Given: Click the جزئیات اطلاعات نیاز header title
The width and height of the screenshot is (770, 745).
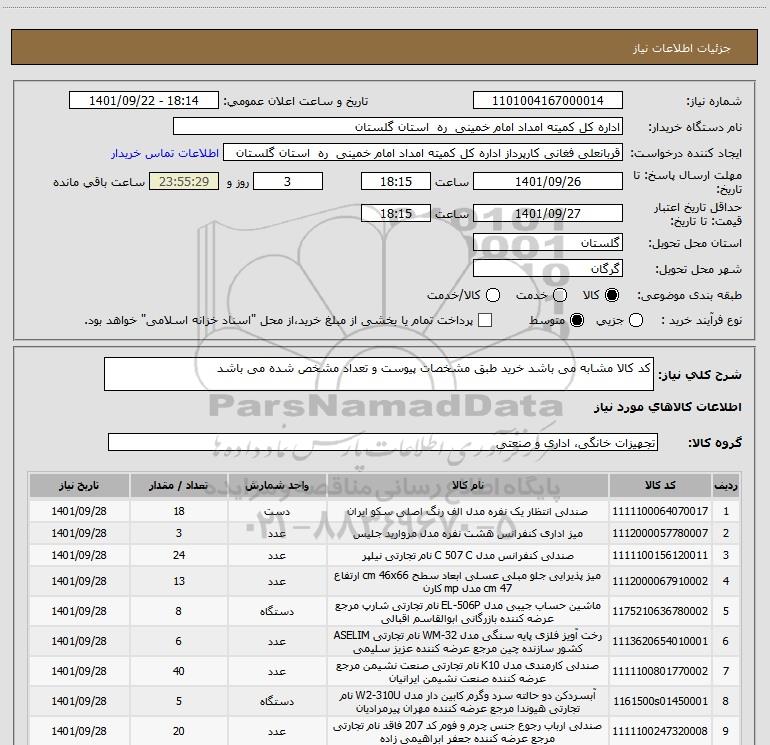Looking at the screenshot, I should (x=682, y=48).
